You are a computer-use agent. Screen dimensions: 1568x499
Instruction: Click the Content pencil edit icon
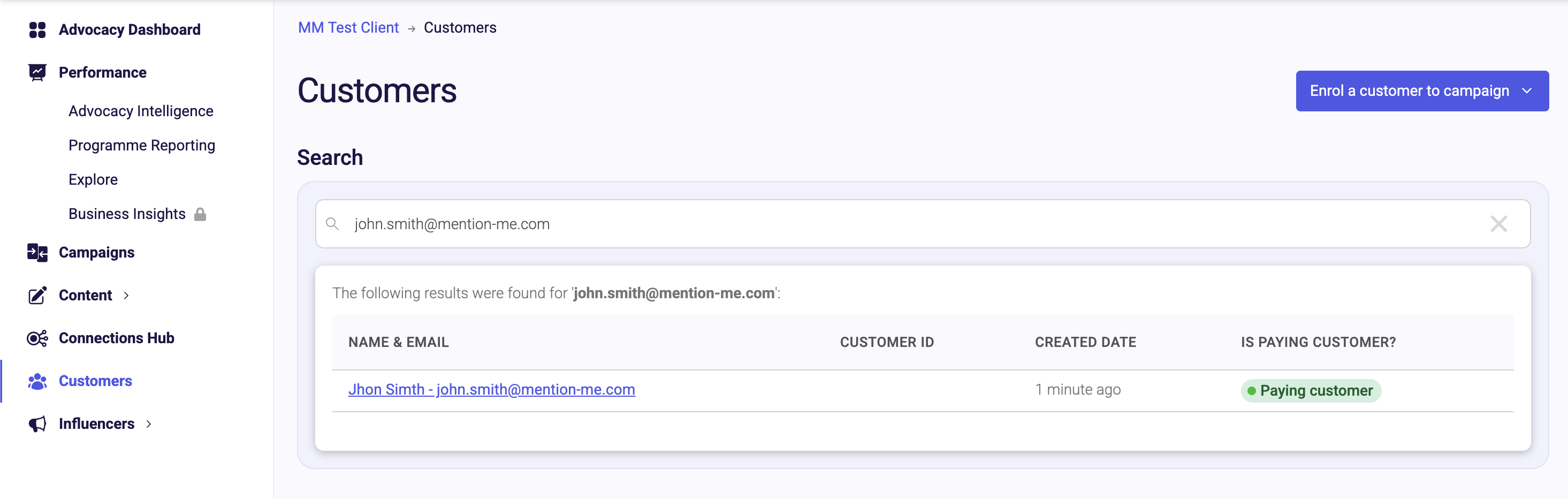coord(37,296)
